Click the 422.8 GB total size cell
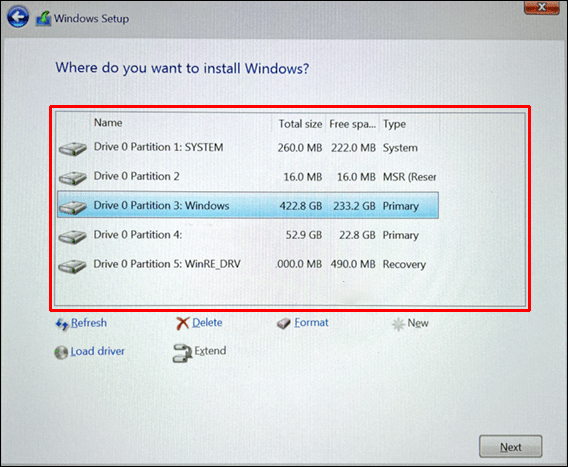568x467 pixels. coord(301,206)
